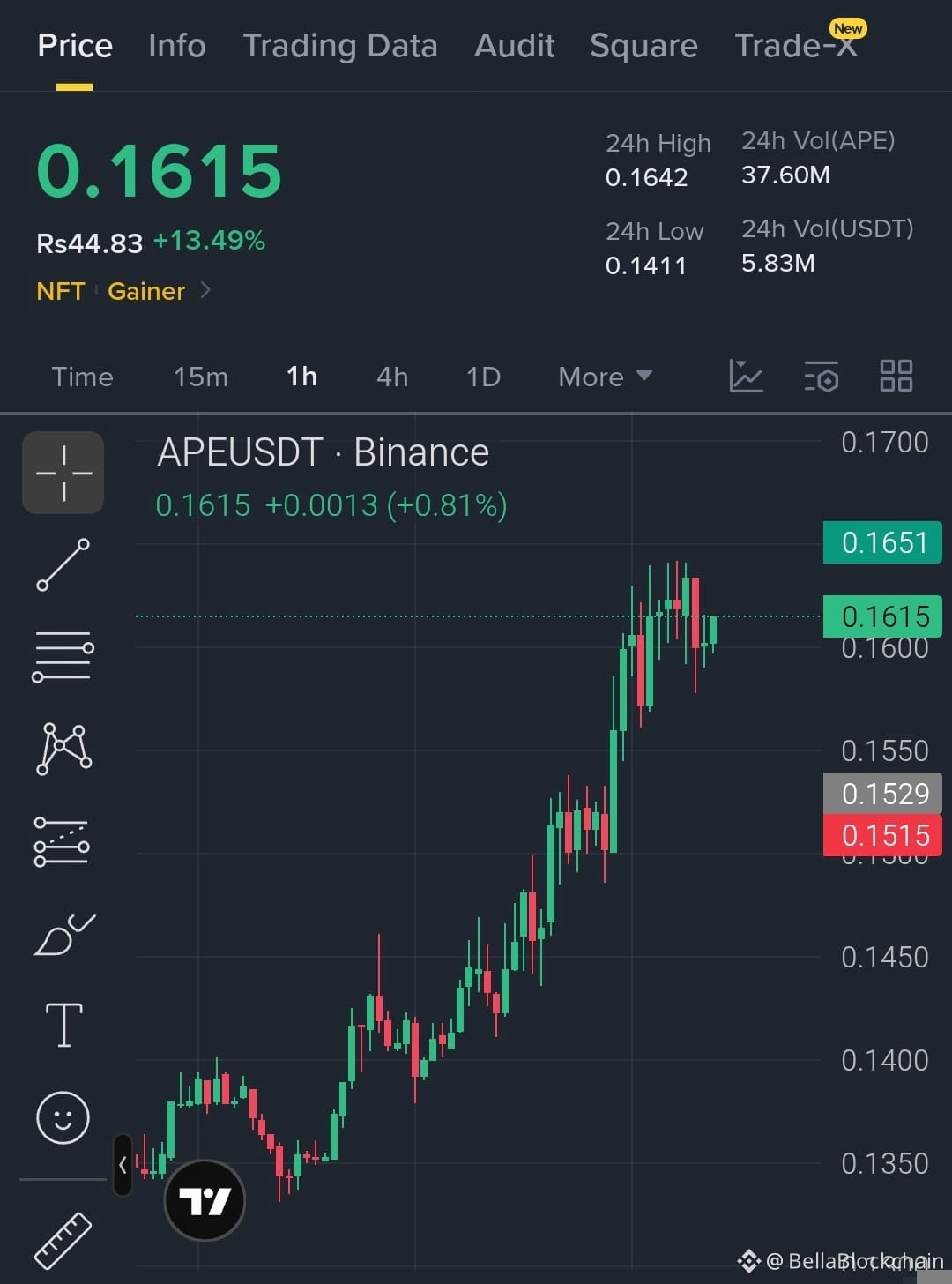Viewport: 952px width, 1284px height.
Task: Go to Trading Data tab
Action: click(x=340, y=46)
